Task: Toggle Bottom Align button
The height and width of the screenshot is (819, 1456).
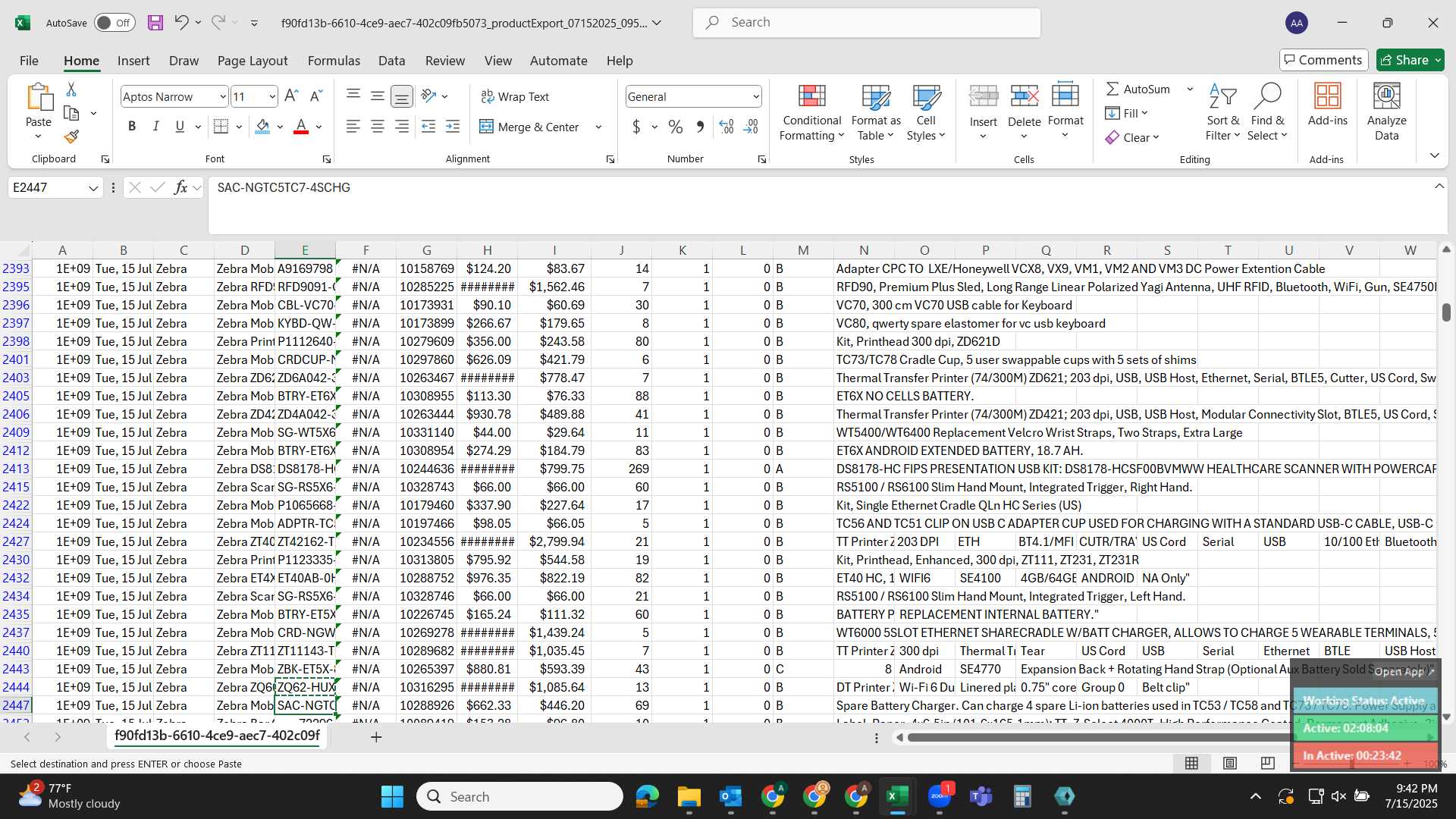Action: [401, 96]
